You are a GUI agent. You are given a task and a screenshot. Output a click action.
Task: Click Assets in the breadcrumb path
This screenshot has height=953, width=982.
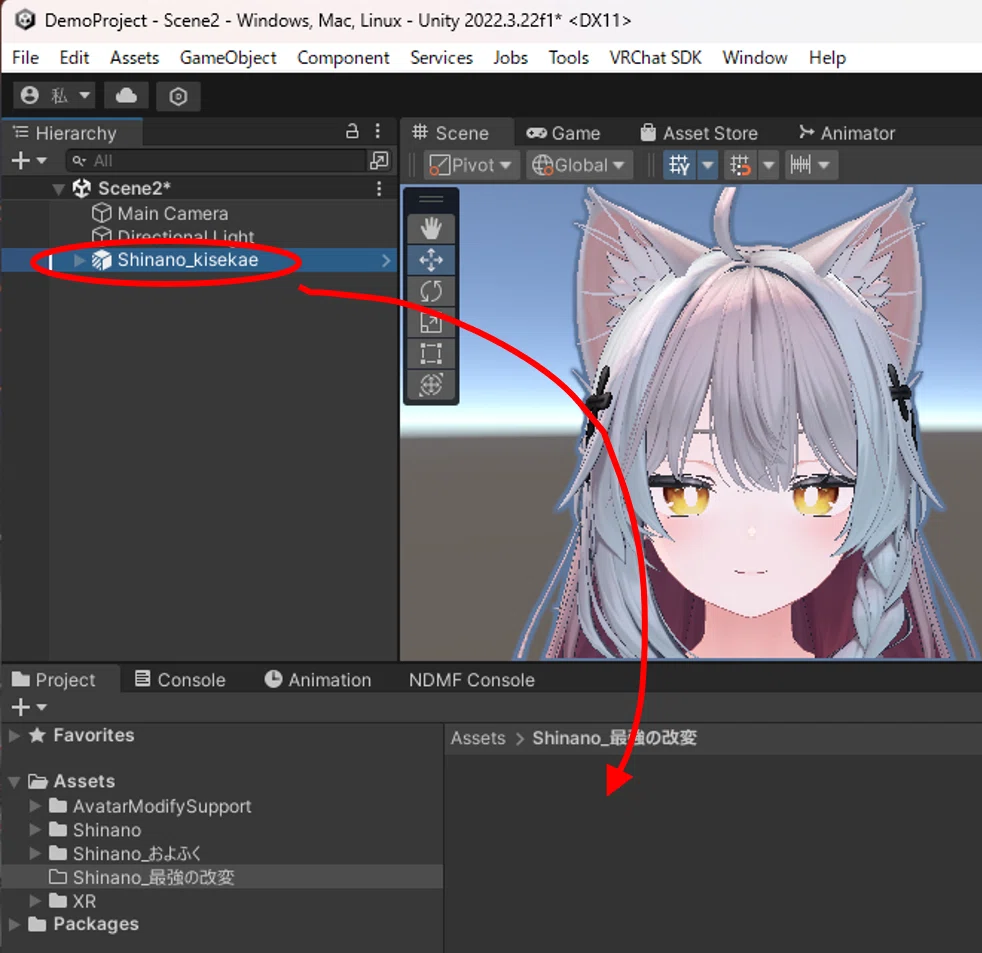coord(478,738)
